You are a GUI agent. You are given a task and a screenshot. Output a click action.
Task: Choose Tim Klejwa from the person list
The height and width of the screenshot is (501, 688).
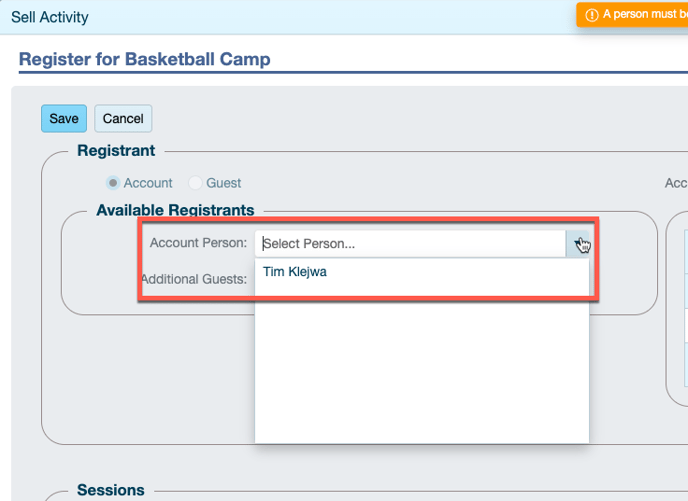(295, 271)
